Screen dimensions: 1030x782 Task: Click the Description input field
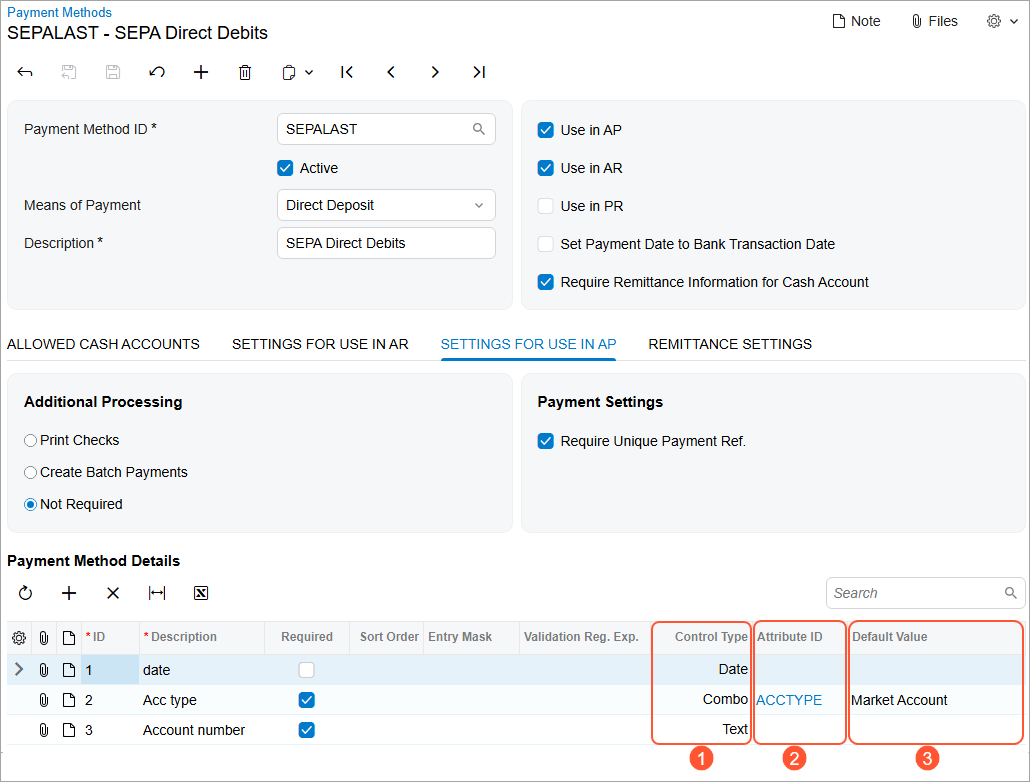[386, 243]
